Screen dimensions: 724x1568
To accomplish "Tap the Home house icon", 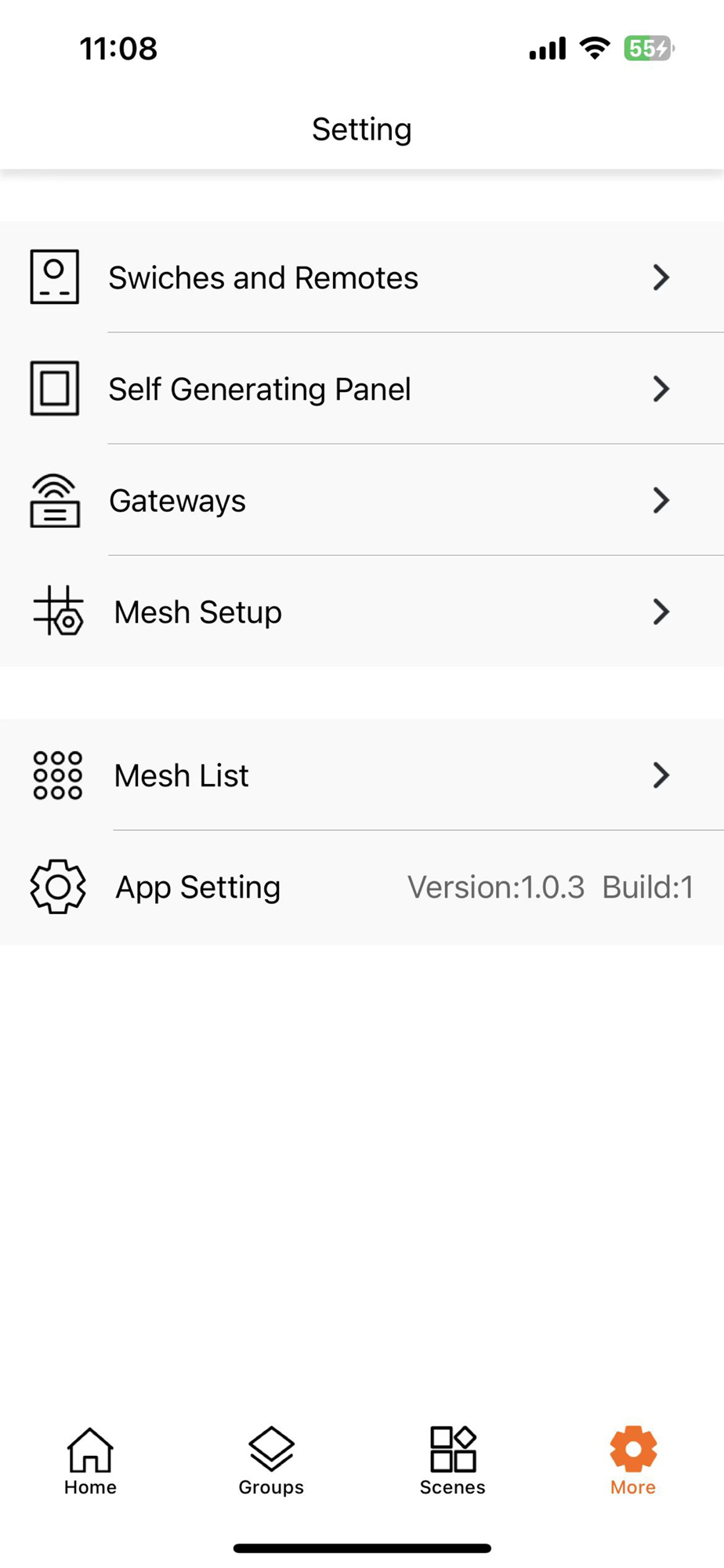I will pyautogui.click(x=90, y=1450).
